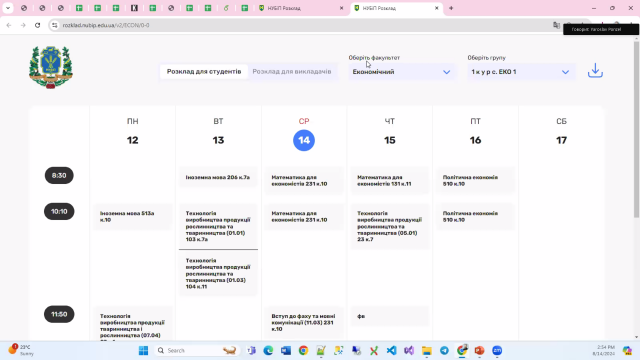Open Friday 10:10 Політична економія 510 card
This screenshot has width=640, height=360.
pyautogui.click(x=476, y=216)
